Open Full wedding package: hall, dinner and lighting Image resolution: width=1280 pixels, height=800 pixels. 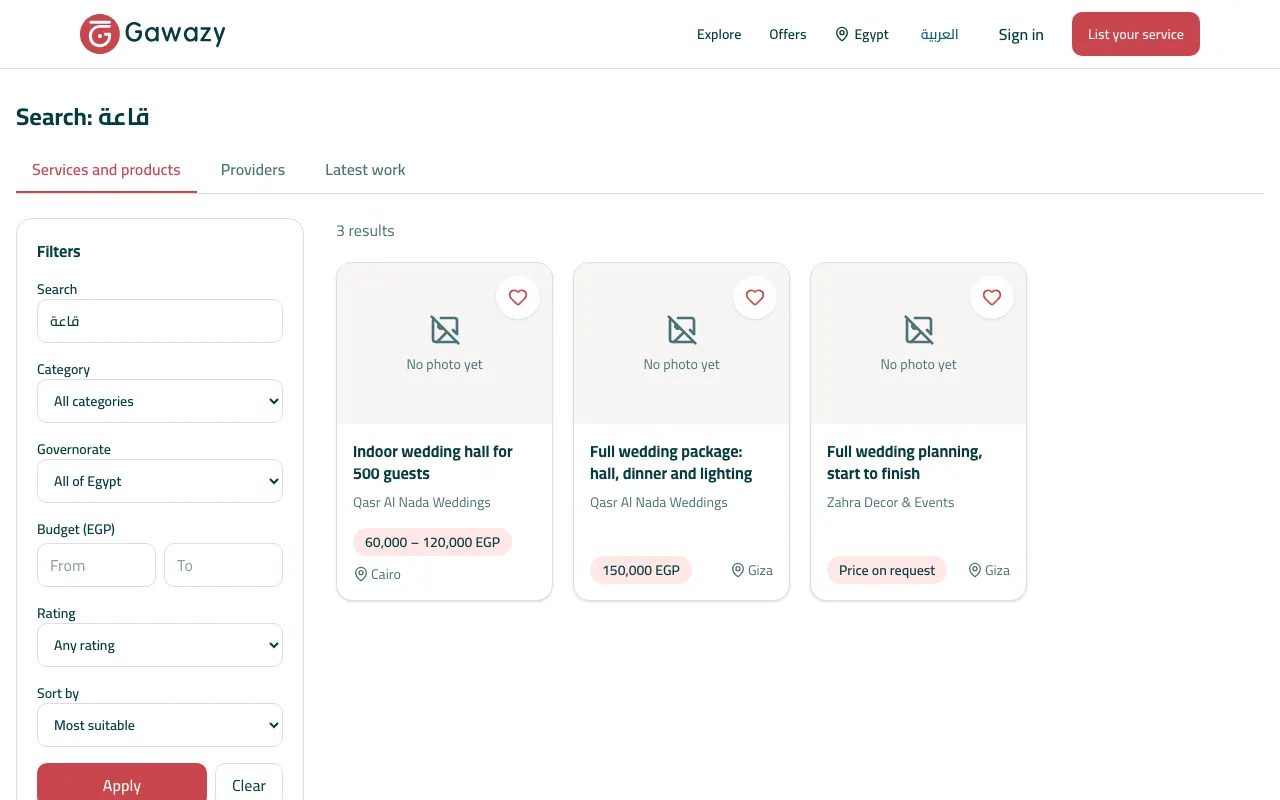click(671, 462)
